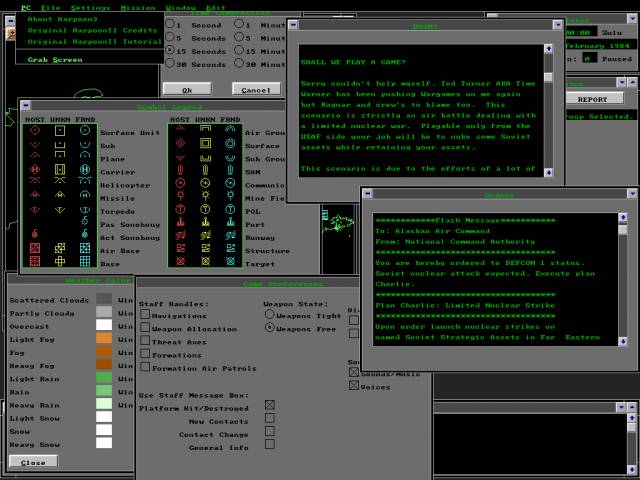Select Weapons Tight radio option
Image resolution: width=640 pixels, height=480 pixels.
click(269, 315)
